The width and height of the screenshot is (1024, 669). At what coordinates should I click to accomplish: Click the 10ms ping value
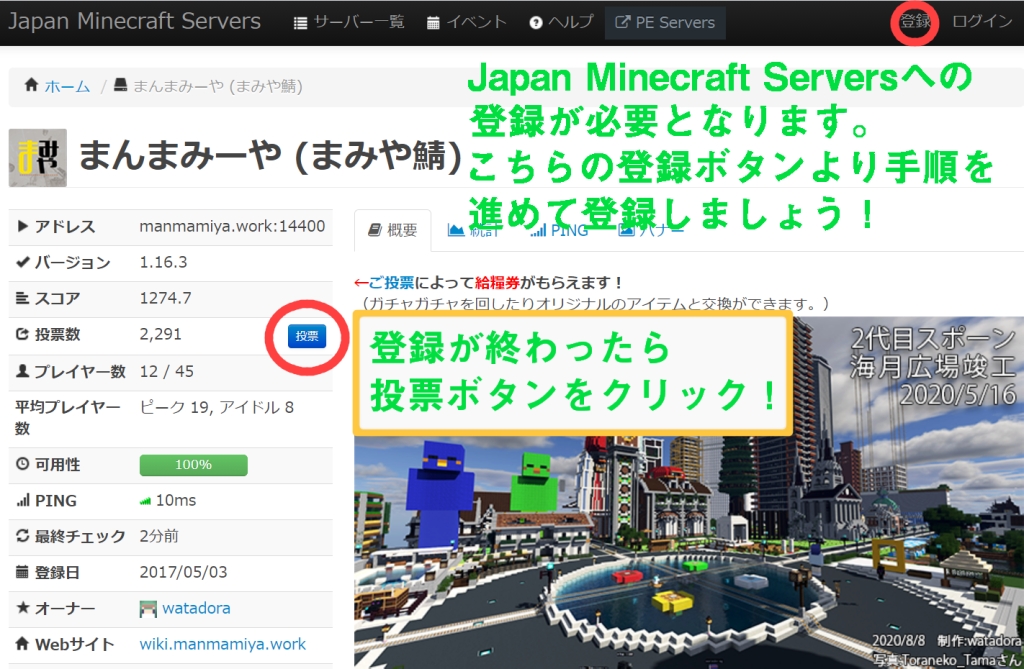tap(176, 500)
